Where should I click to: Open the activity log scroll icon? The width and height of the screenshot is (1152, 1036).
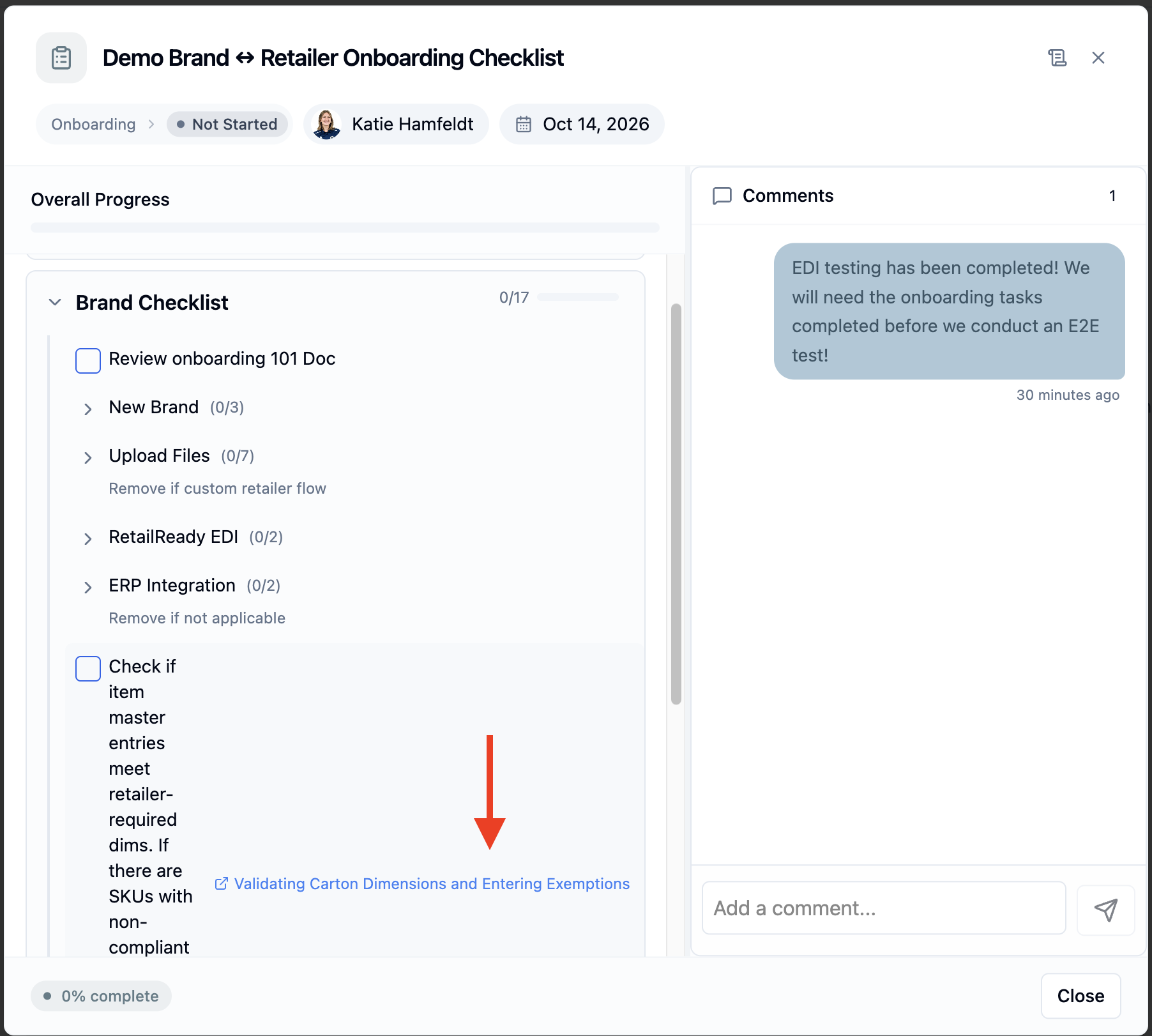[1057, 58]
